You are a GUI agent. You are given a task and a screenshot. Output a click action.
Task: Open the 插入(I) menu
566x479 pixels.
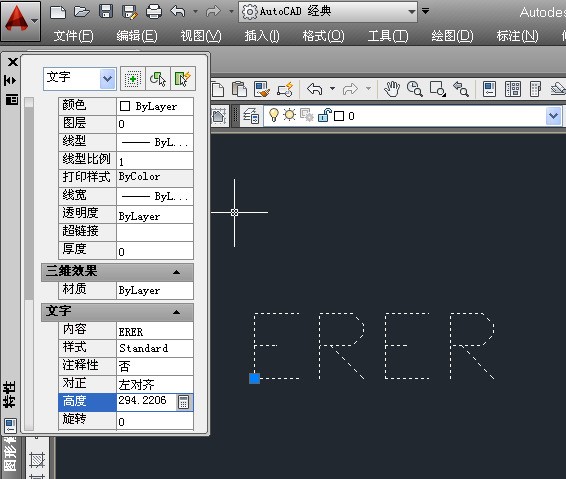262,36
